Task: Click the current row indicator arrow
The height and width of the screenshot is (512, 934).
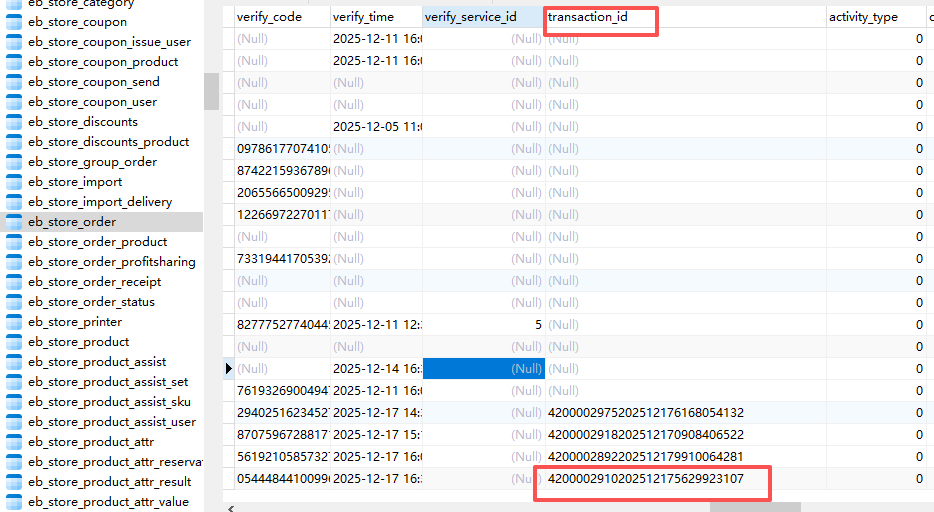Action: [x=229, y=369]
